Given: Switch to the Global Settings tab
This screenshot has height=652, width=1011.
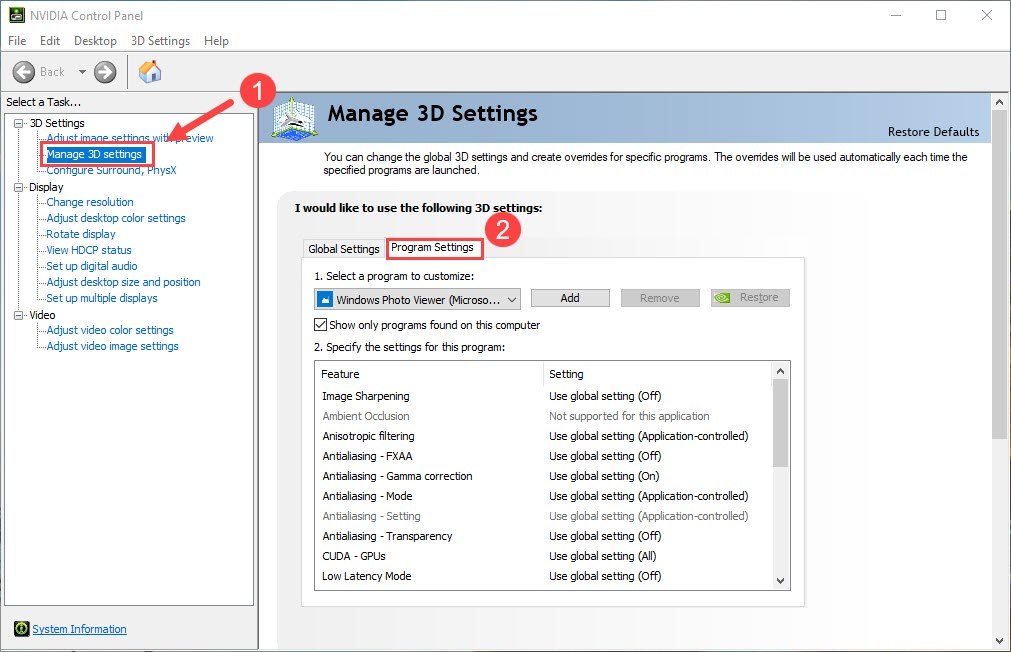Looking at the screenshot, I should [344, 249].
